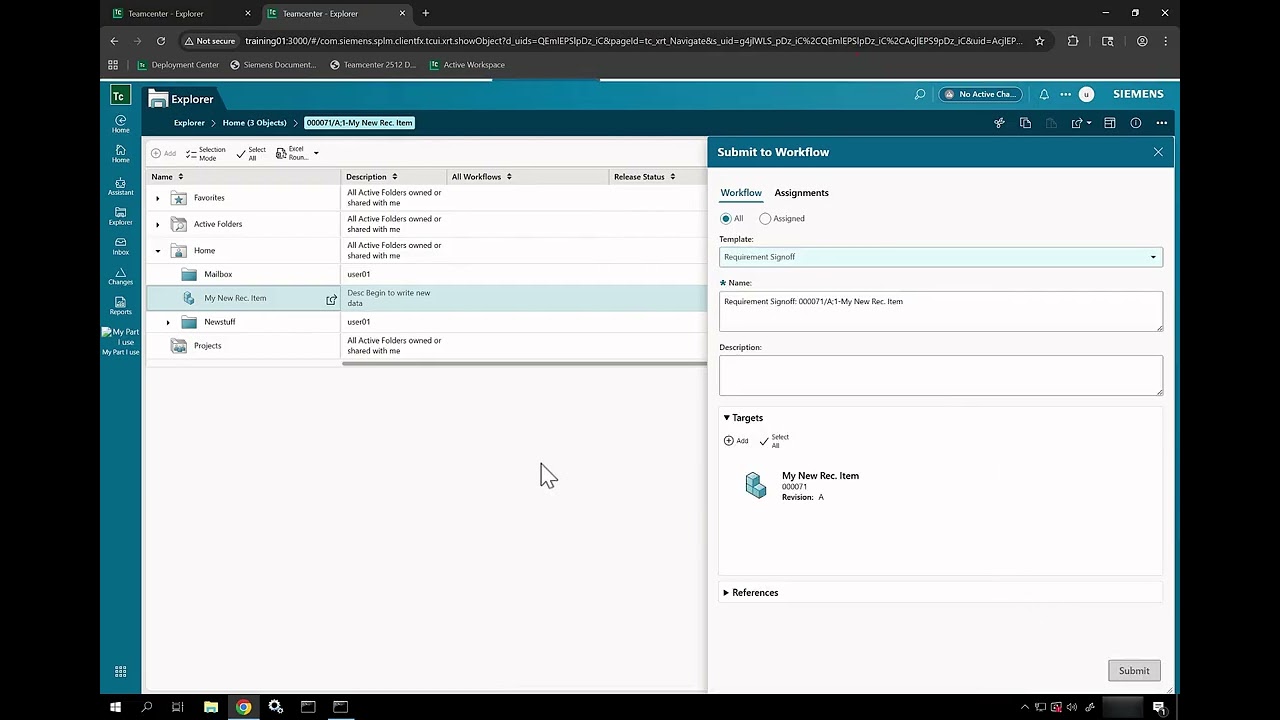The image size is (1280, 720).
Task: Select the All radio button
Action: [726, 218]
